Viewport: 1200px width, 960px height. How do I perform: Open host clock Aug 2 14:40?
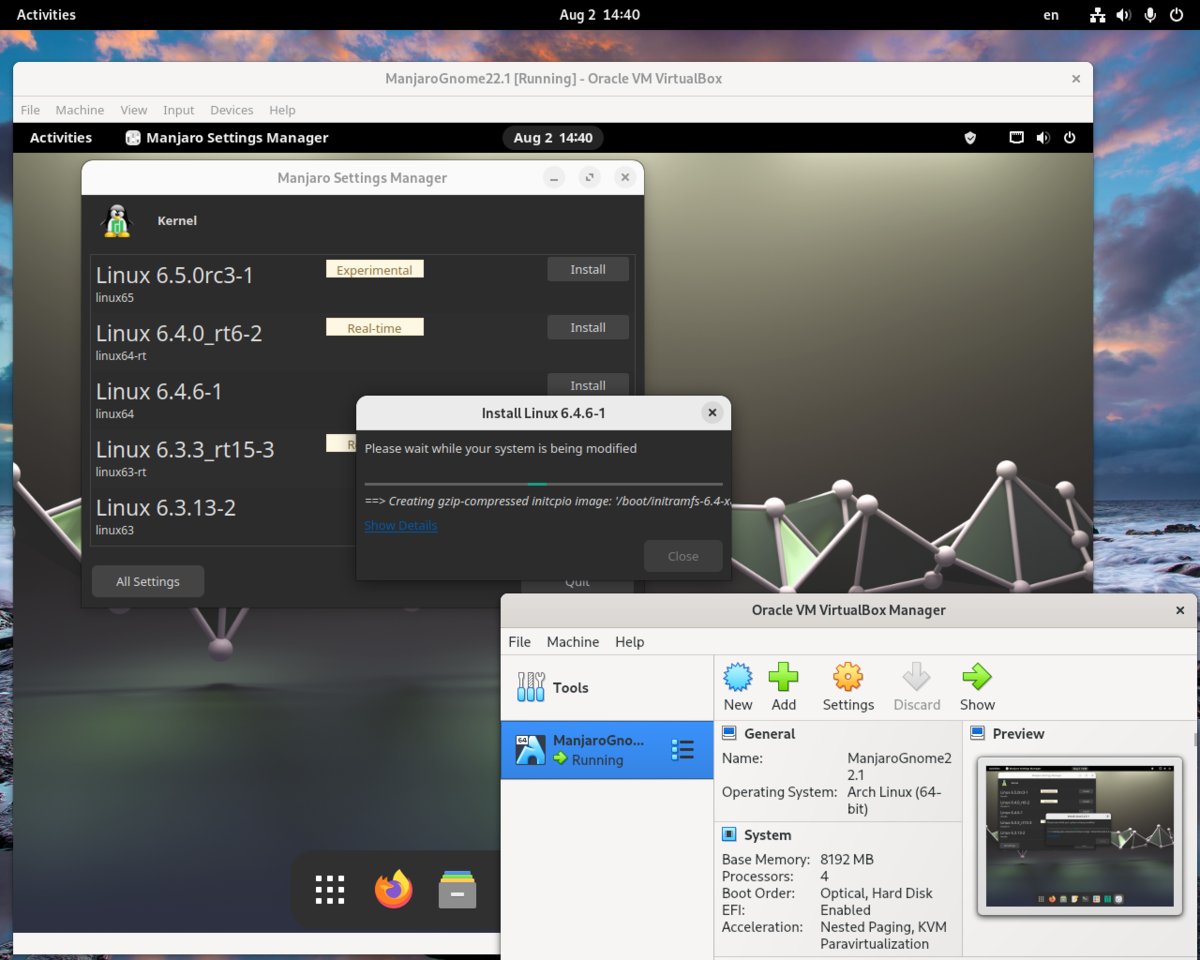pyautogui.click(x=600, y=15)
